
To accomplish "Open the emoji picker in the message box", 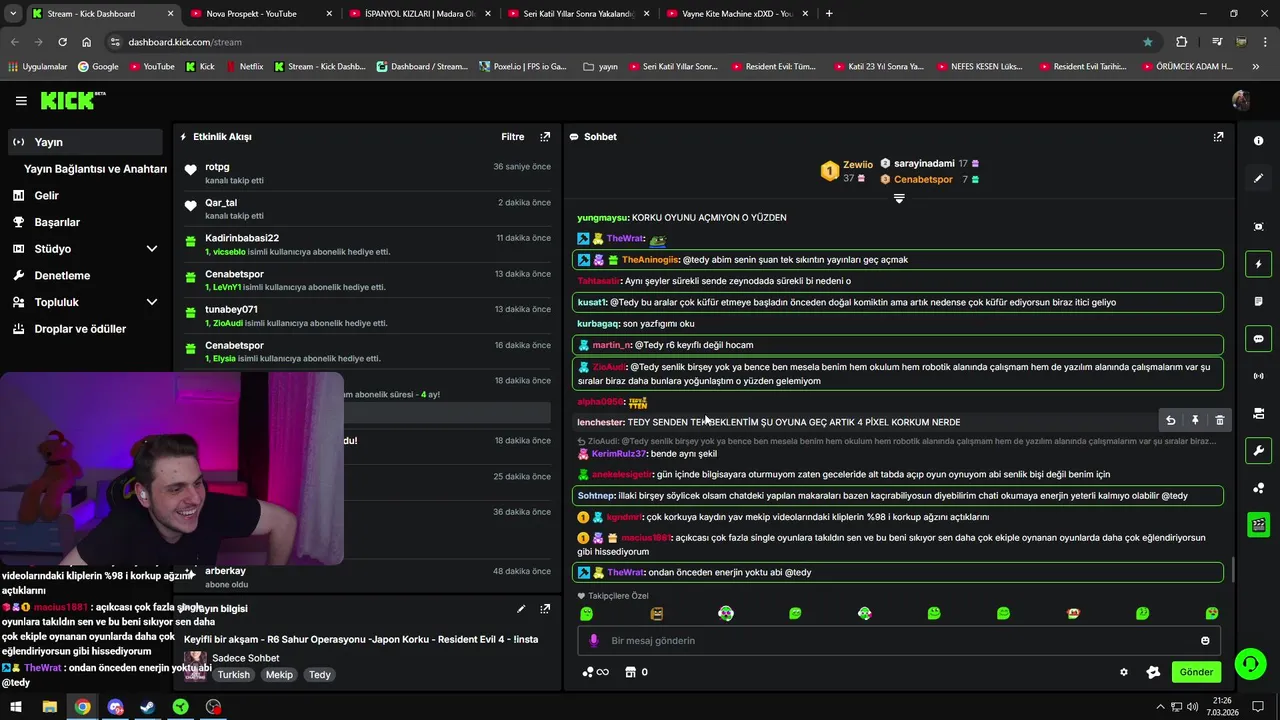I will pos(1205,641).
